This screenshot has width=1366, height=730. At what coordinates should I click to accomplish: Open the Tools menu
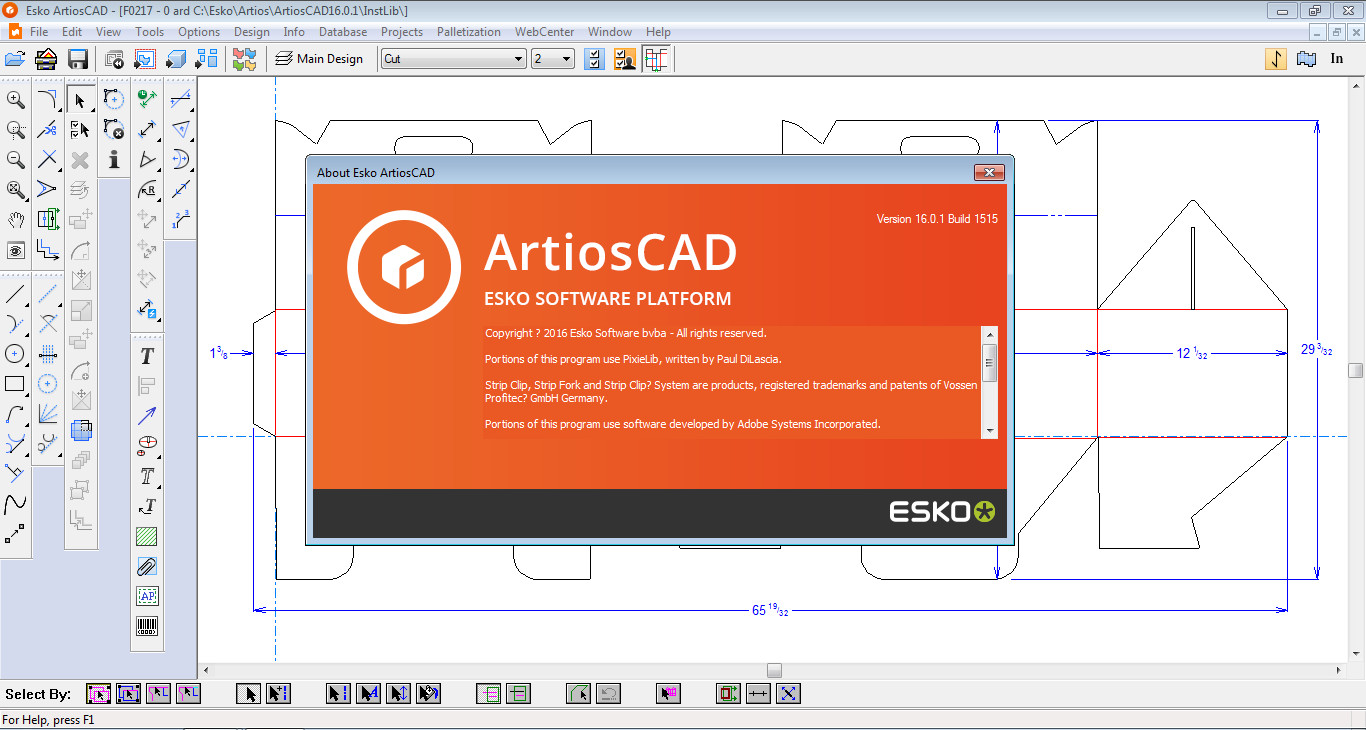(x=149, y=32)
